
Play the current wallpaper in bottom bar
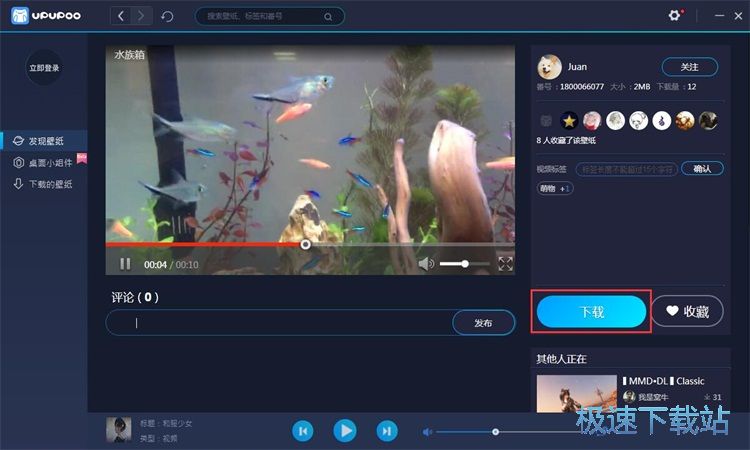(345, 431)
